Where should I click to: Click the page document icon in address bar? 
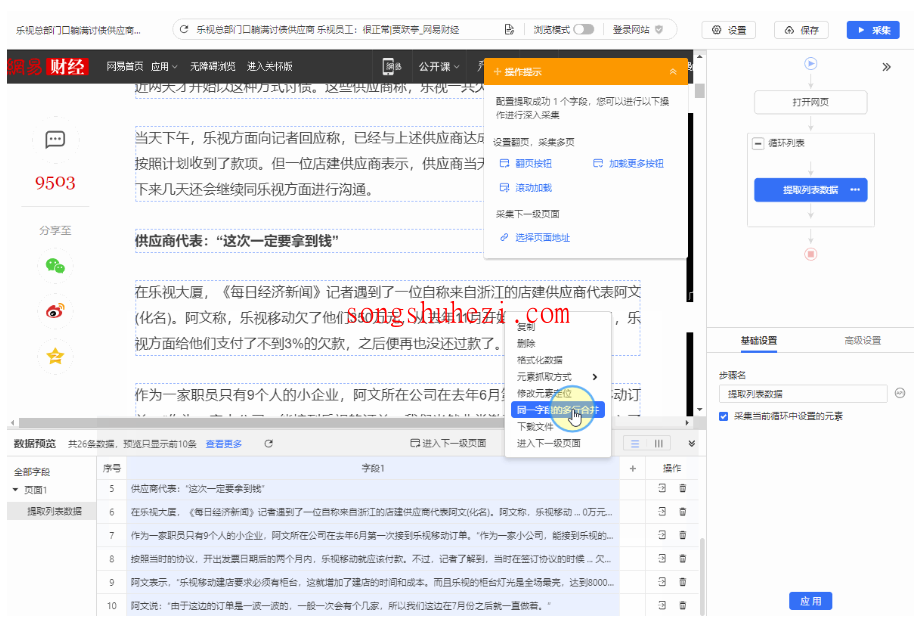[x=509, y=29]
